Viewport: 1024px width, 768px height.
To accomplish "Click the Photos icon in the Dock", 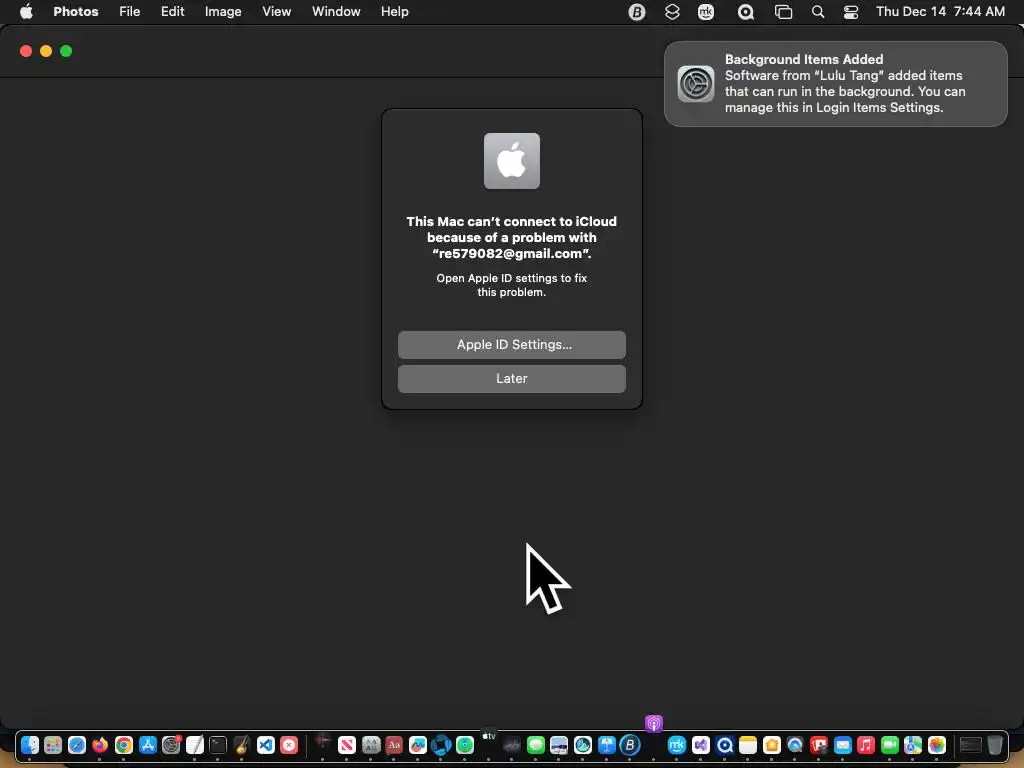I will (936, 745).
